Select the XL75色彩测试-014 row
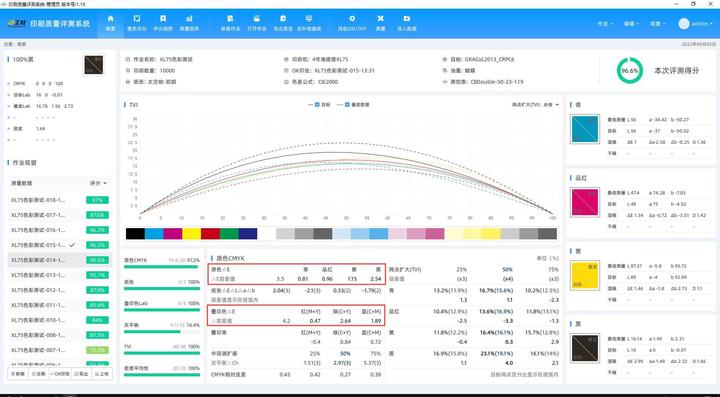Image resolution: width=720 pixels, height=397 pixels. point(60,260)
